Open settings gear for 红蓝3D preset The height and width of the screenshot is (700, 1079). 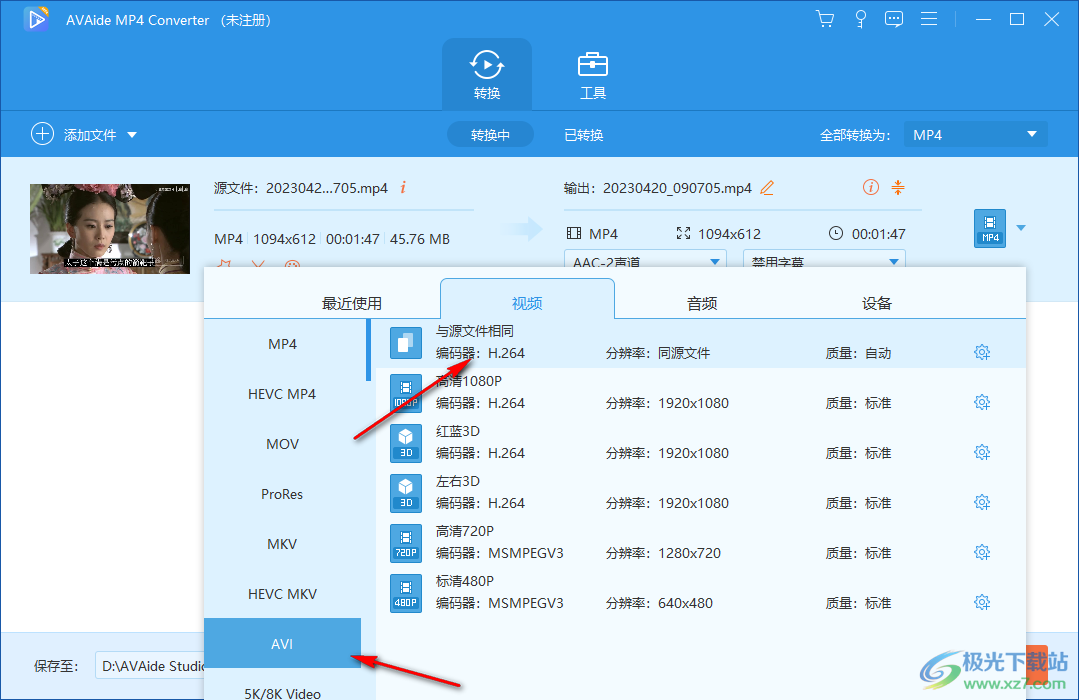[x=982, y=452]
